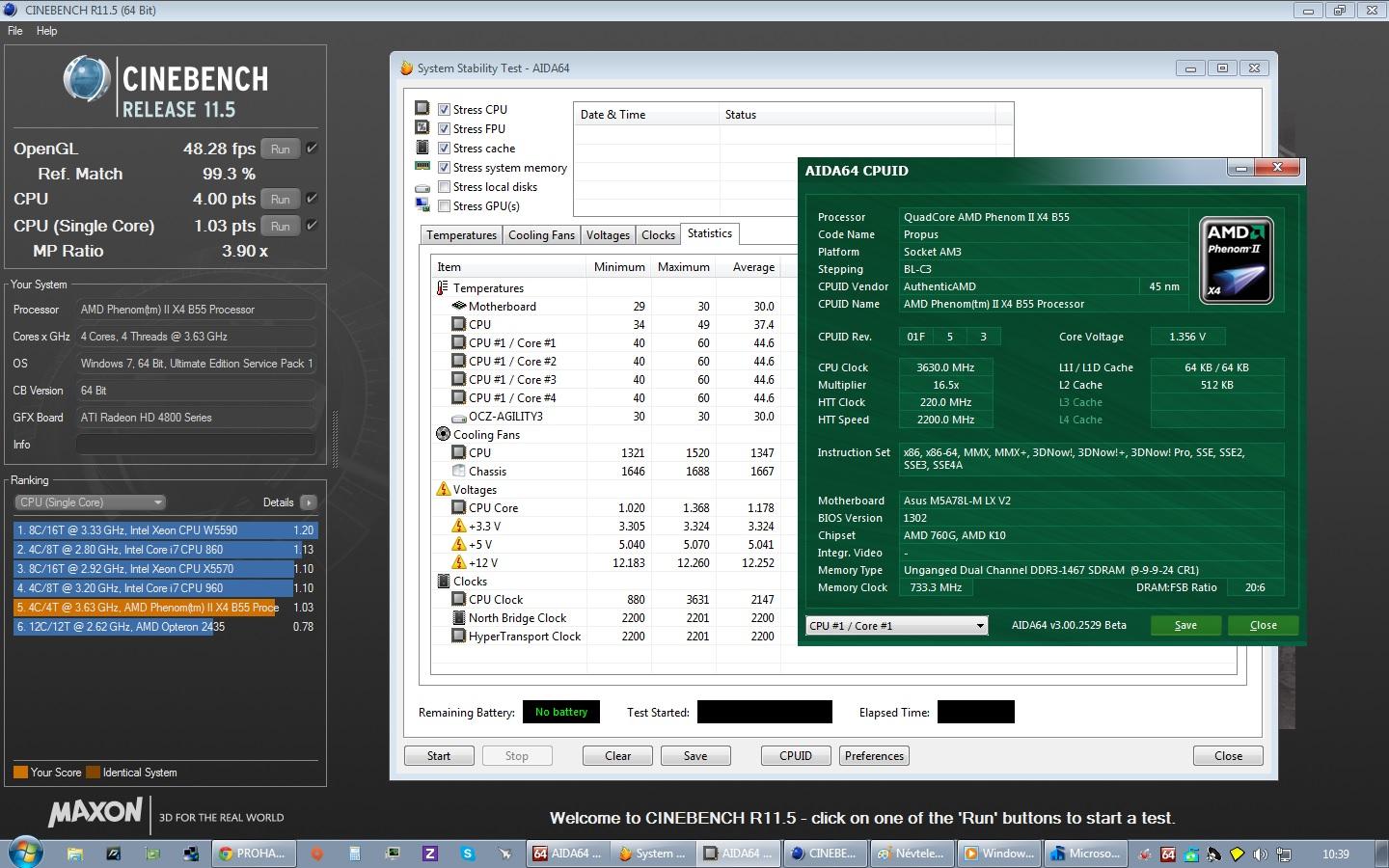1389x868 pixels.
Task: Click Close in AIDA64 CPUID window
Action: pyautogui.click(x=1263, y=625)
